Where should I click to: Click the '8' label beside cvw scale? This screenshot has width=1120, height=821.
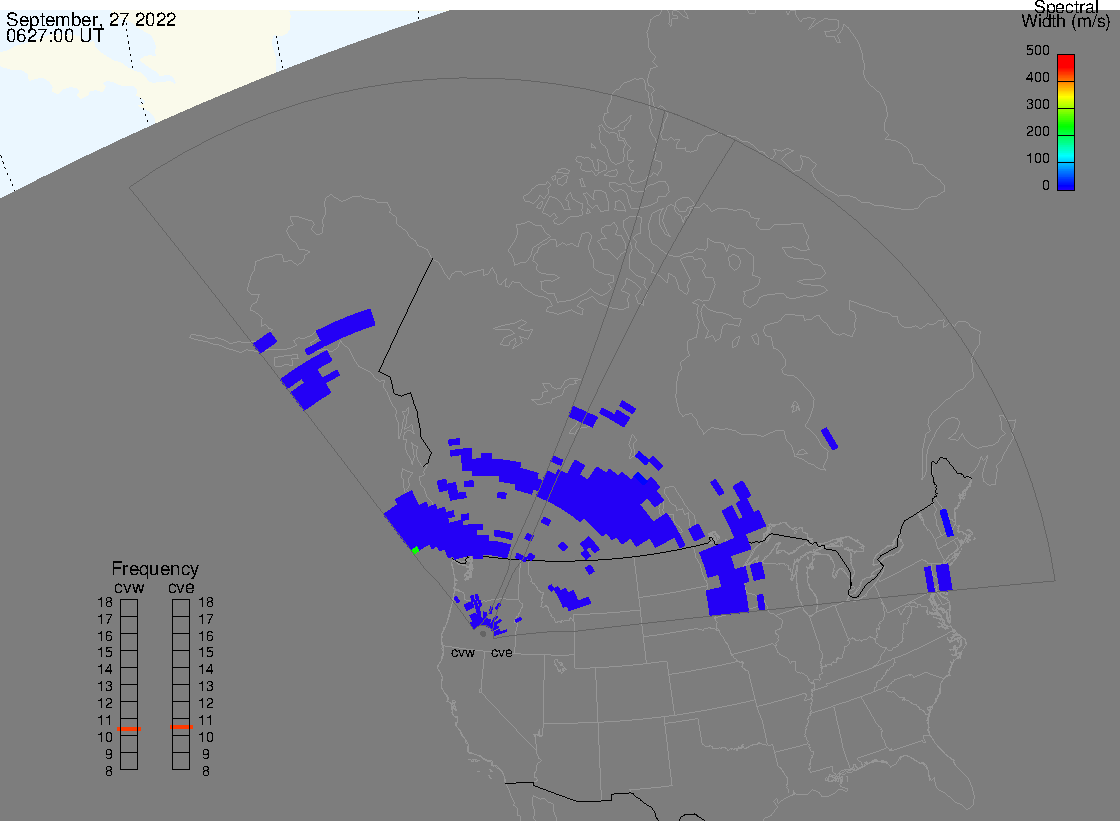pyautogui.click(x=109, y=771)
